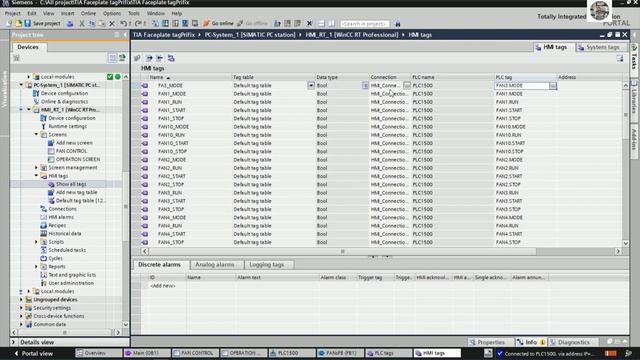Collapse the Screens folder
The width and height of the screenshot is (640, 360).
[36, 134]
